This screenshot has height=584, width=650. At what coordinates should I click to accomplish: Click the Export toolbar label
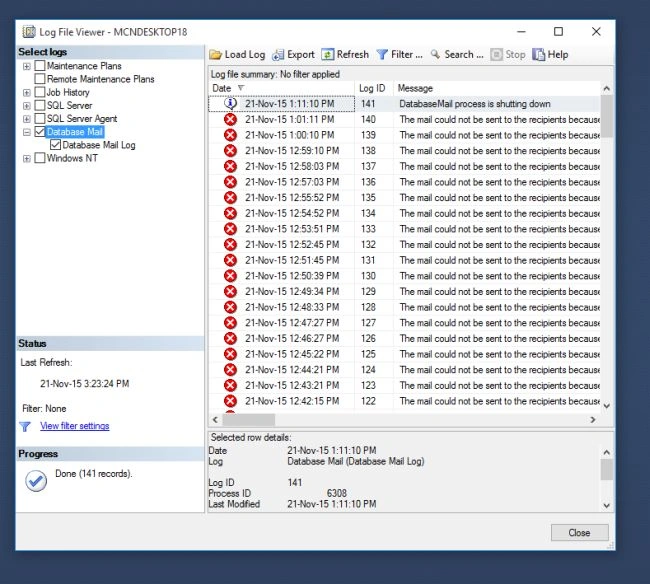[x=301, y=55]
